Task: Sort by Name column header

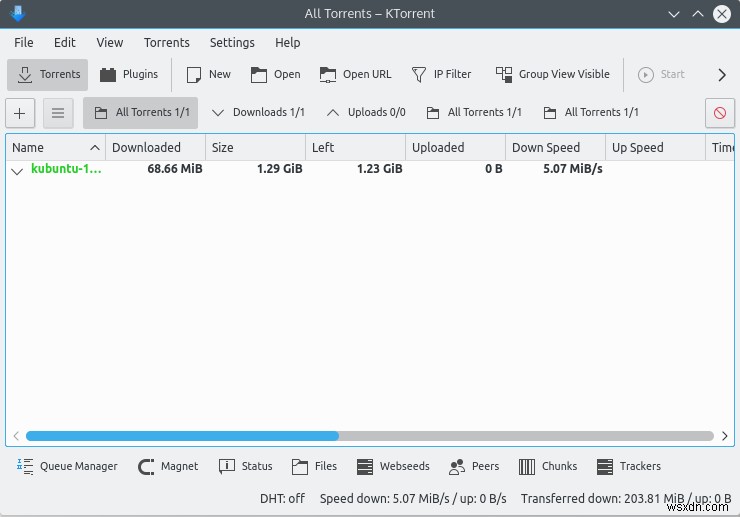Action: [55, 148]
